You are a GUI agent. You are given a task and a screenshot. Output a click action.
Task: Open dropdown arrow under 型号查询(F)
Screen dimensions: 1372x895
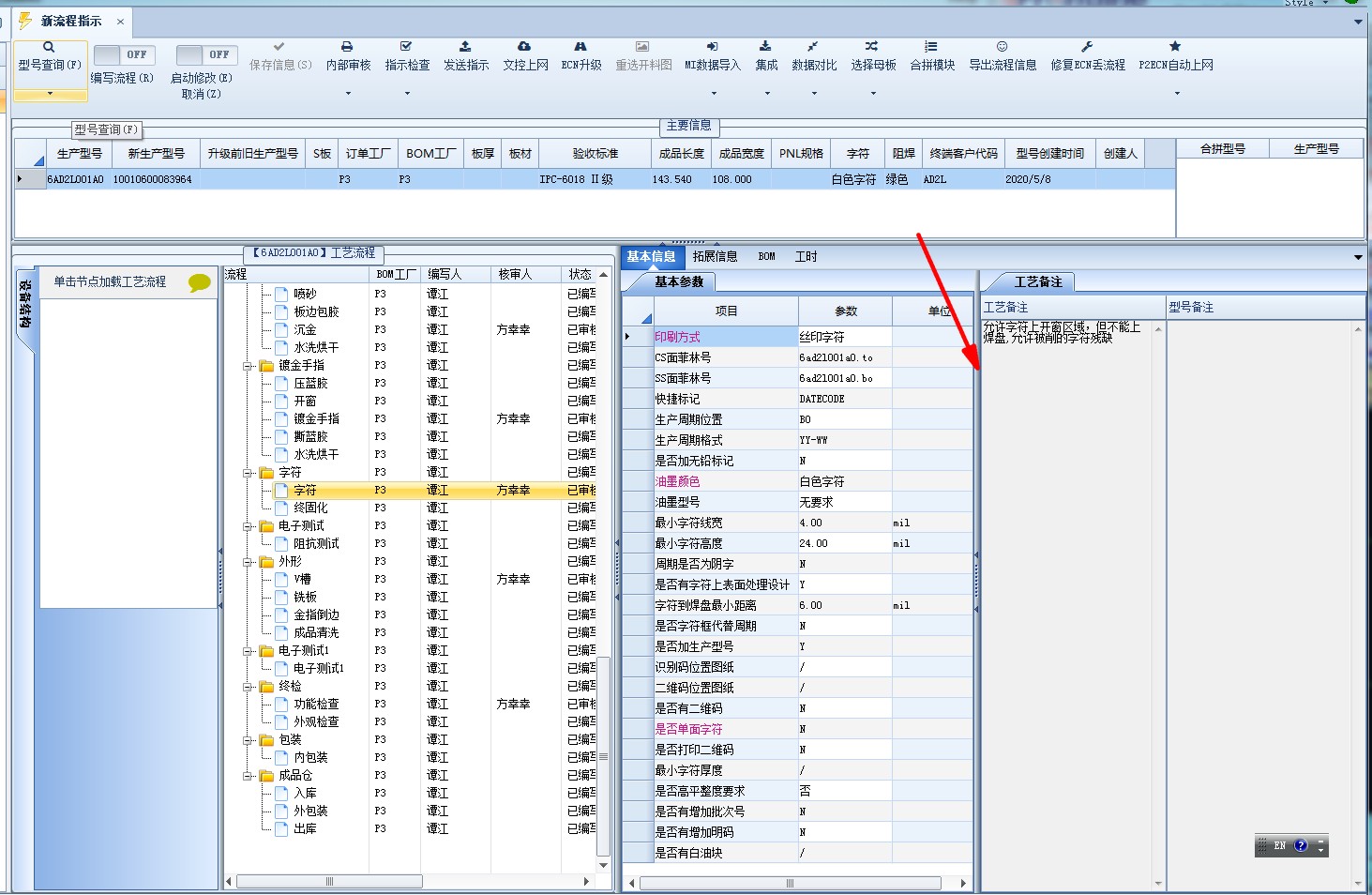pyautogui.click(x=50, y=94)
